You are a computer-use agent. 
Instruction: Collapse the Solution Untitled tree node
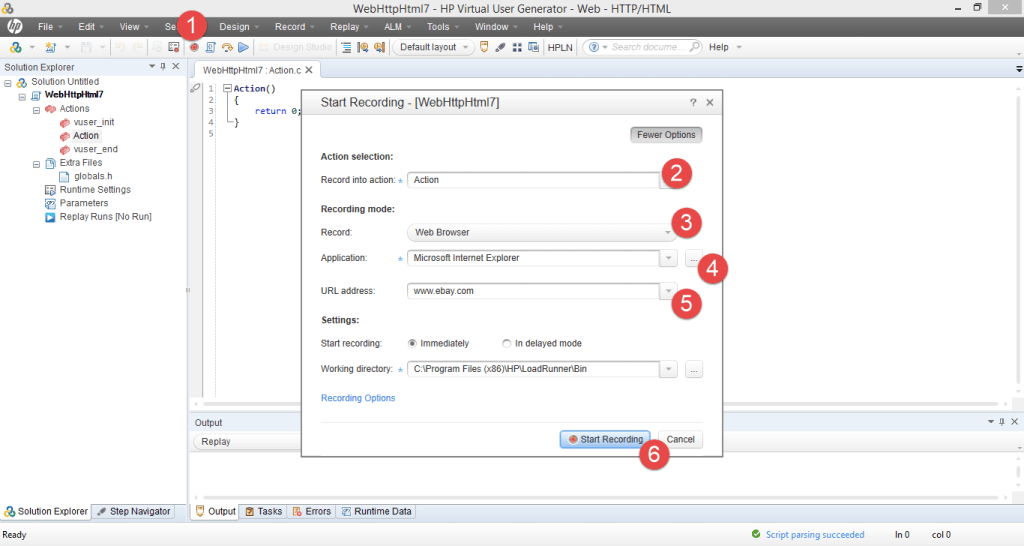8,83
